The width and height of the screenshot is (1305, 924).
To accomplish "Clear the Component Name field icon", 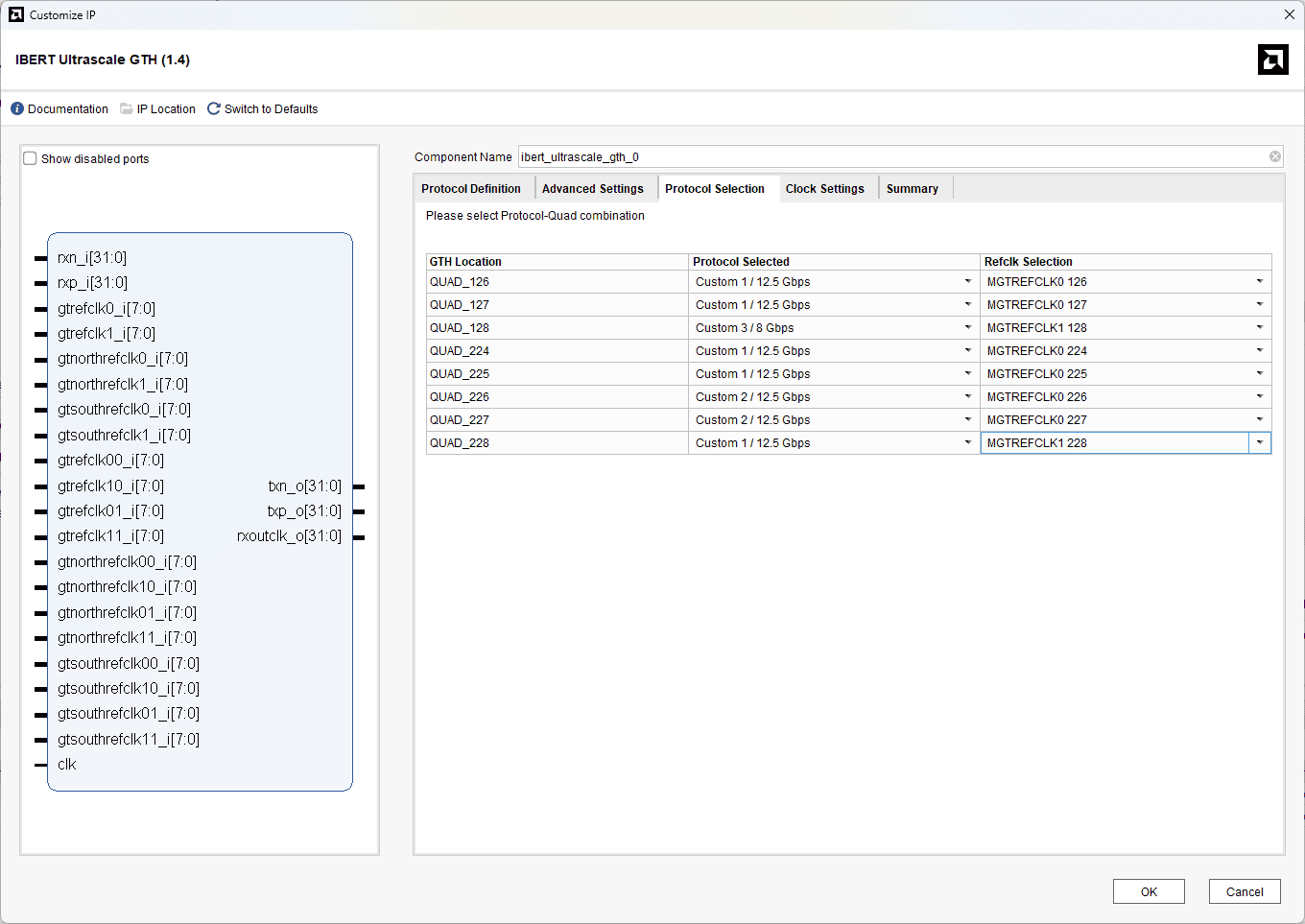I will pyautogui.click(x=1275, y=157).
